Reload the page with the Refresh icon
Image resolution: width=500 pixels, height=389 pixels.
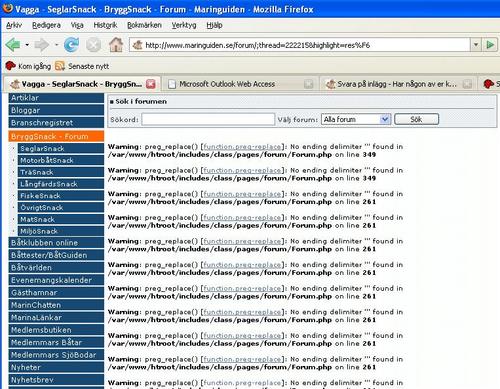point(71,45)
